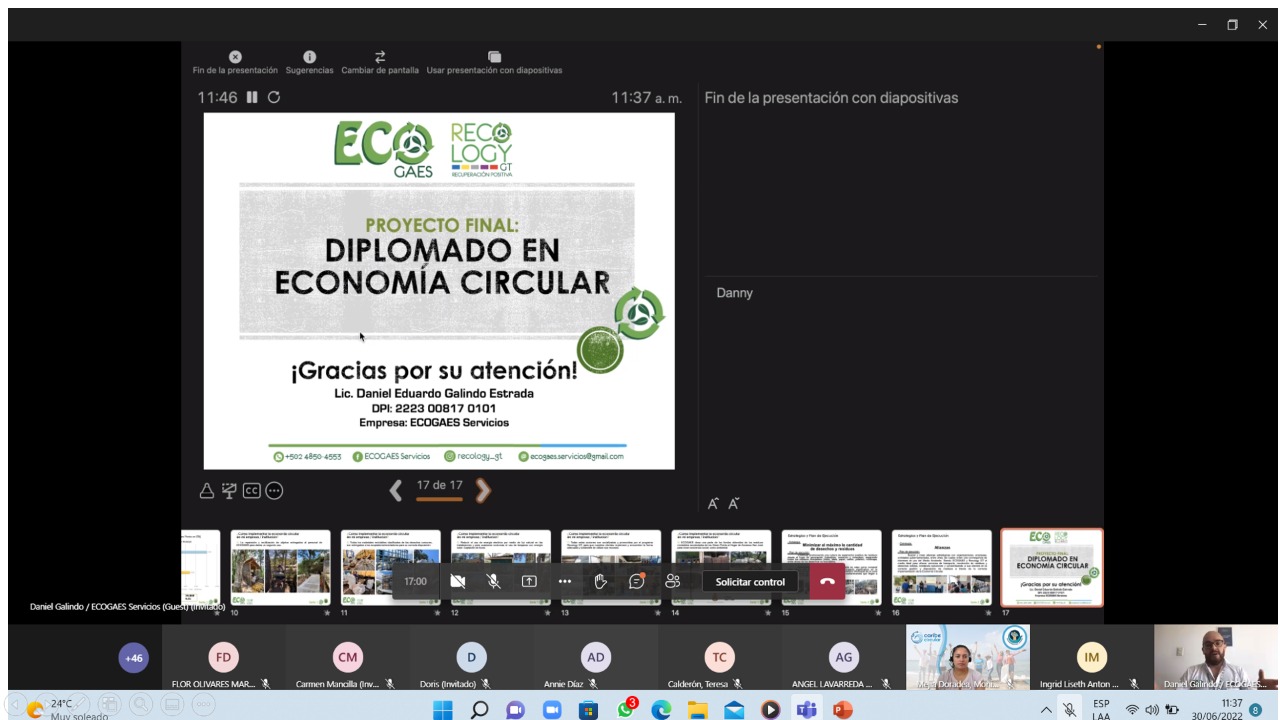Expand more slide show options below the slide
Screen dimensions: 1280x720
[x=274, y=490]
